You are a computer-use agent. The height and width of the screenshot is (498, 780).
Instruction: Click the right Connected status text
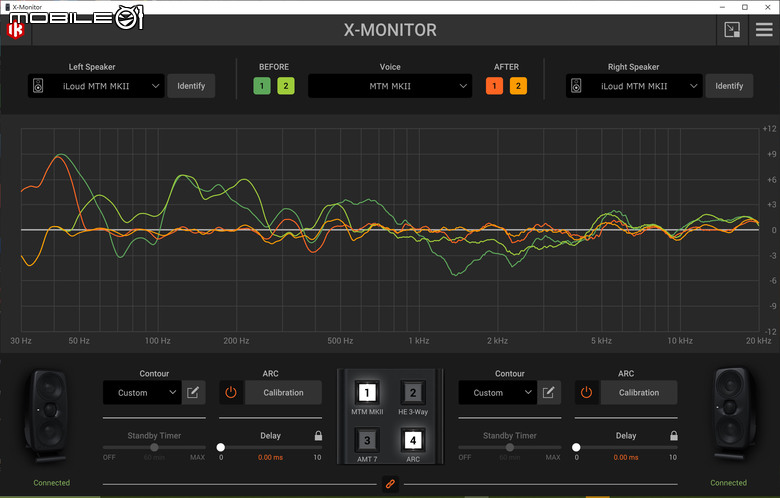(x=728, y=483)
